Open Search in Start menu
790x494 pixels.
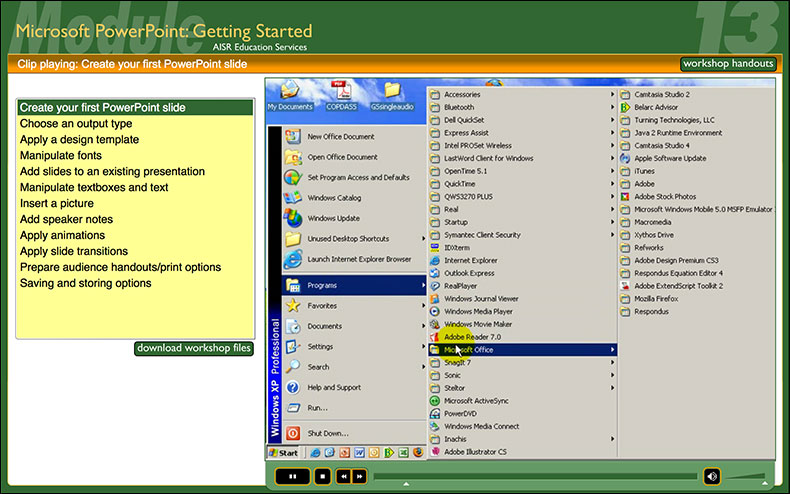tap(354, 367)
